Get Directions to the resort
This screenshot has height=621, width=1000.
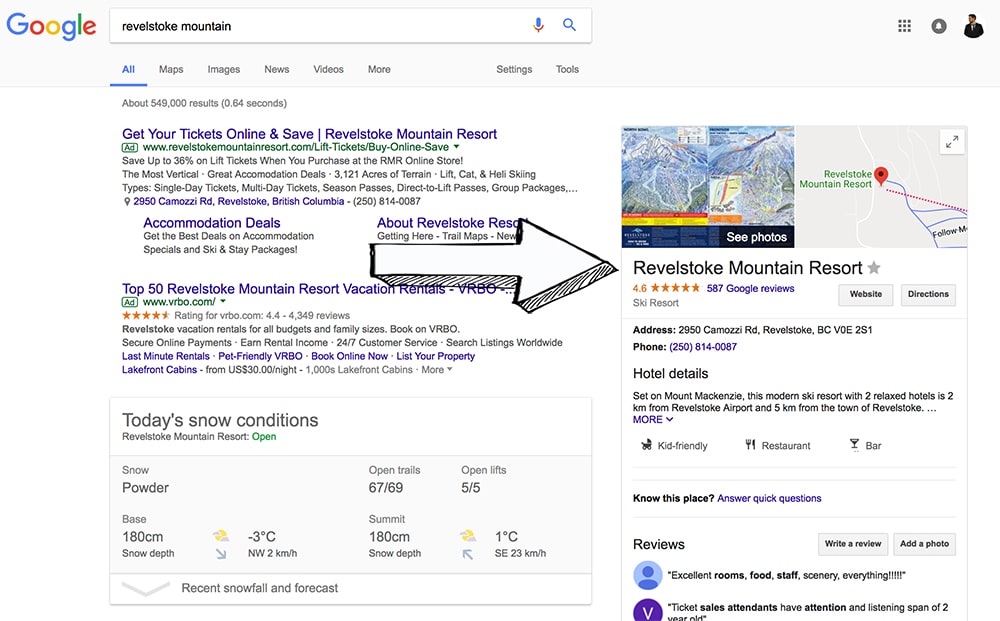point(928,295)
